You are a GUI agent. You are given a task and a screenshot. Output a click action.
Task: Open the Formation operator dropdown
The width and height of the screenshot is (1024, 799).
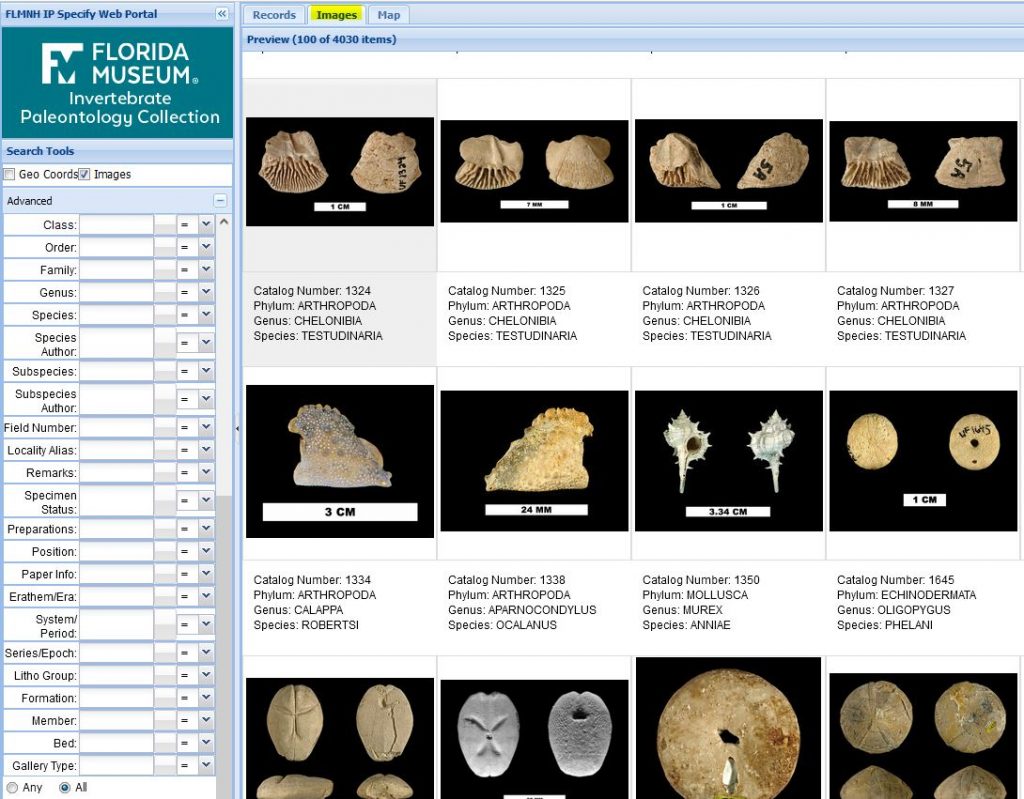pyautogui.click(x=206, y=698)
